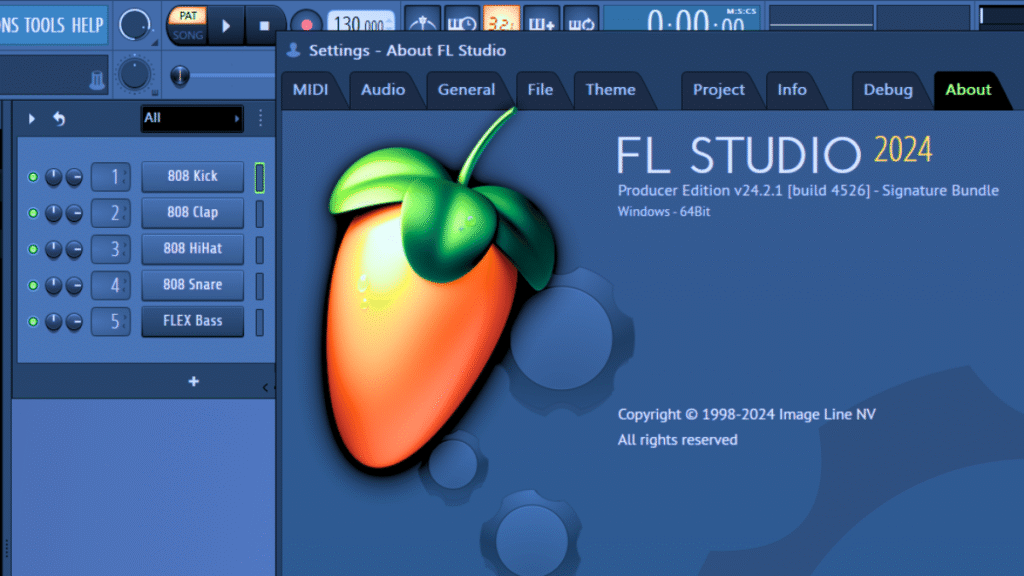
Task: Open the All channel filter dropdown
Action: [192, 118]
